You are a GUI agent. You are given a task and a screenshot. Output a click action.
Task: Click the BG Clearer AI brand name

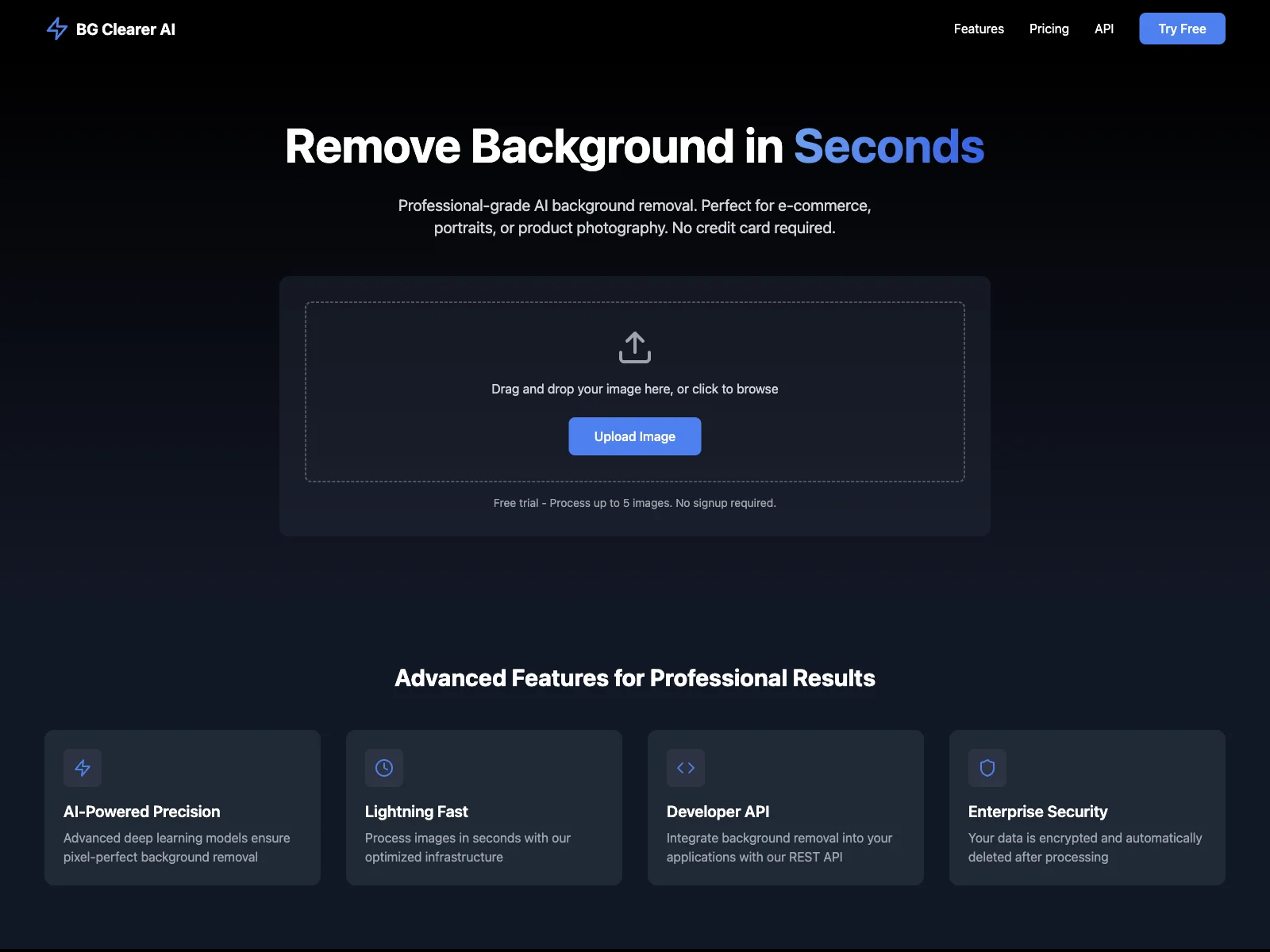pos(125,29)
